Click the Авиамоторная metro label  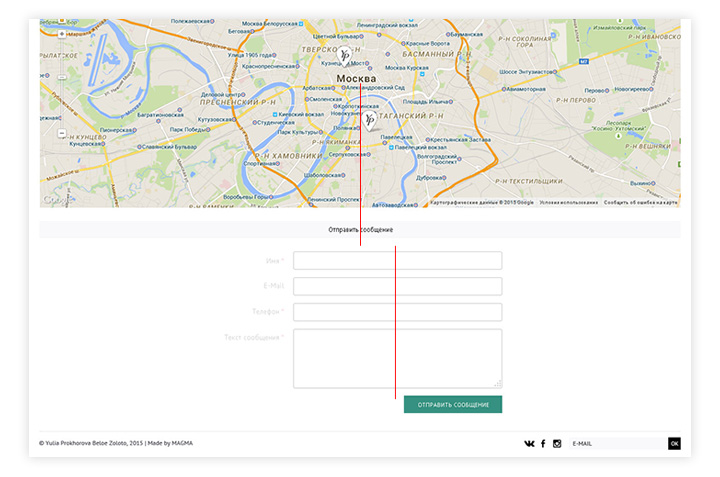click(526, 89)
